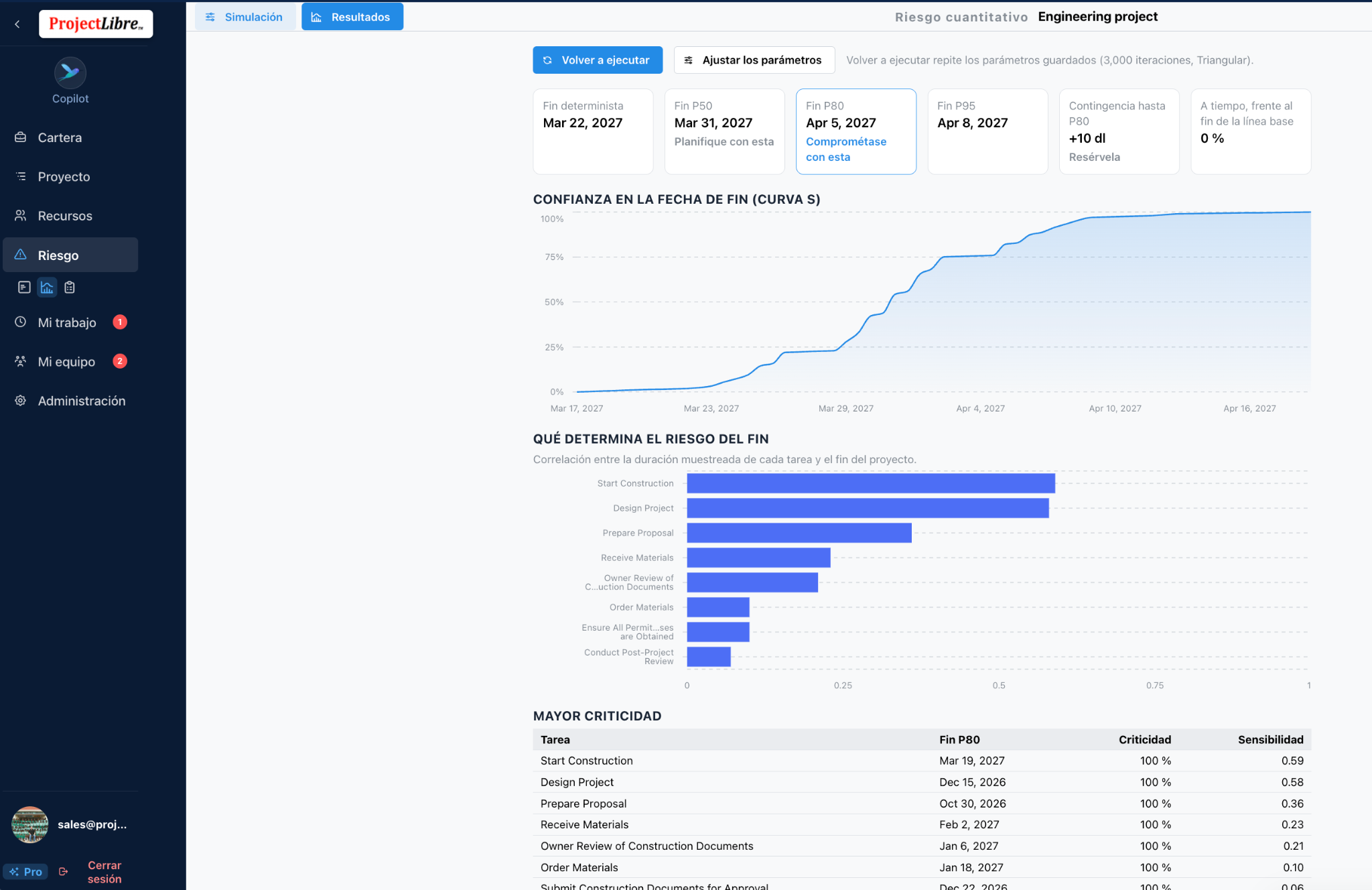
Task: Open Ajustar los parámetros
Action: click(754, 60)
